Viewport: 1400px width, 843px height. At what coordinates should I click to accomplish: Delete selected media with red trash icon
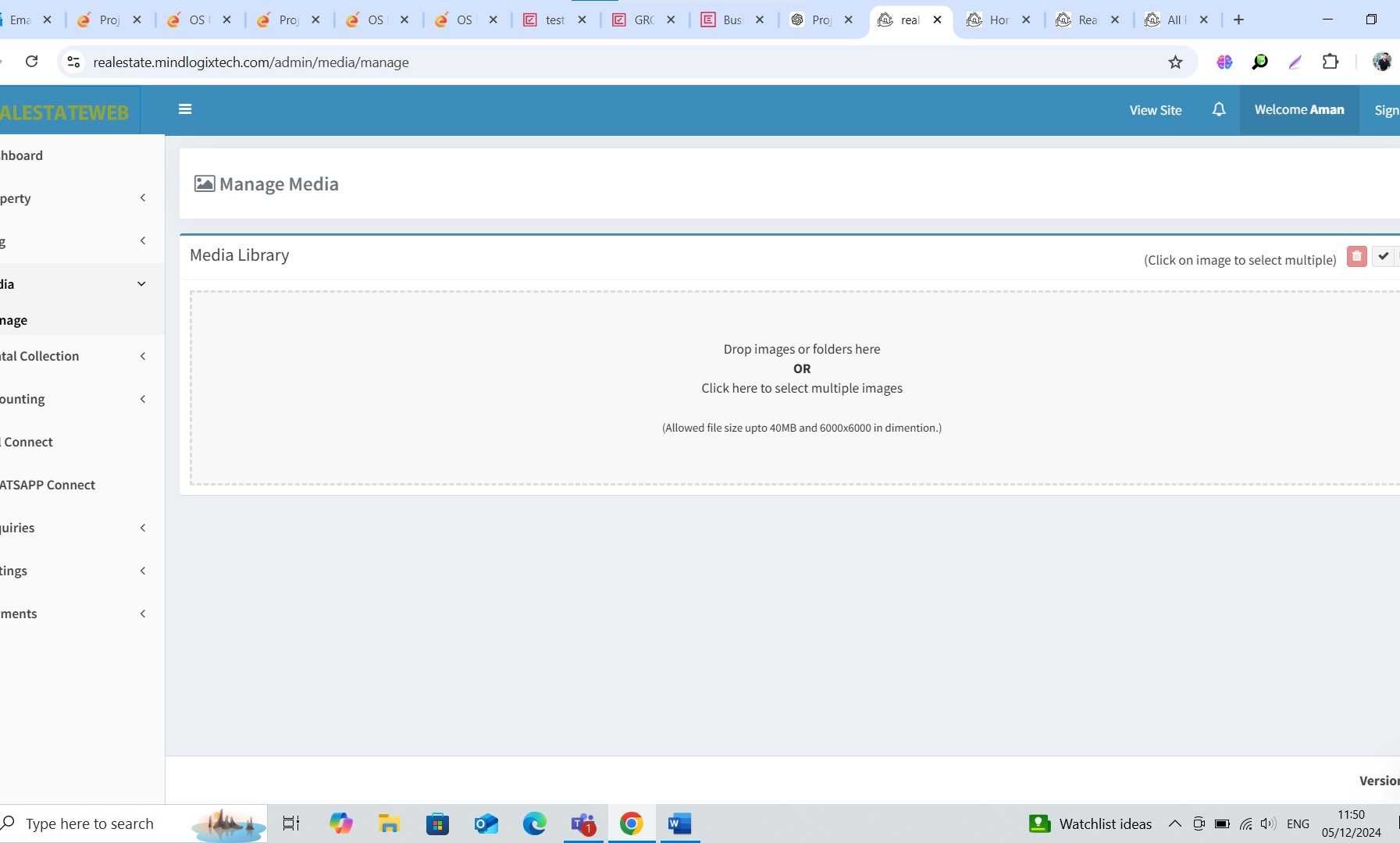pyautogui.click(x=1357, y=257)
